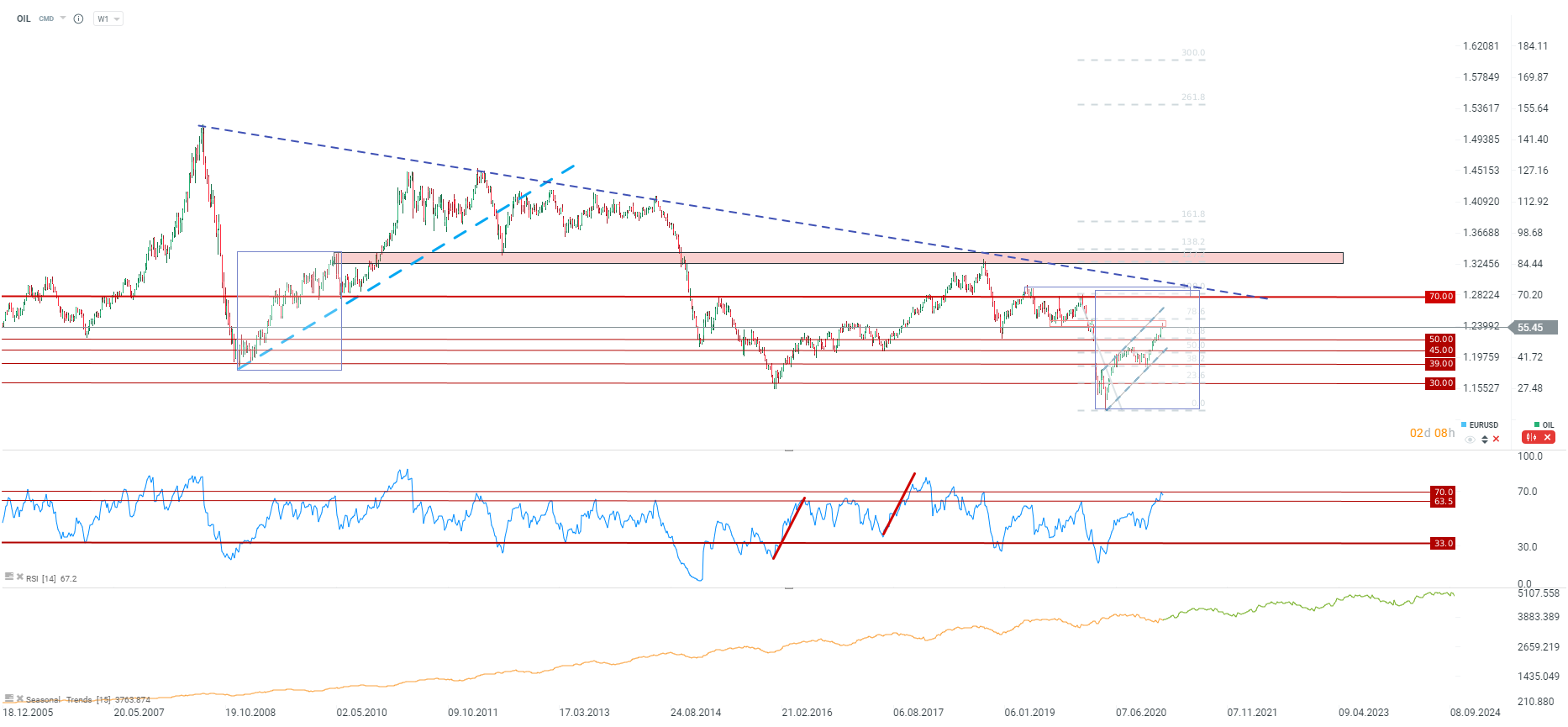
Task: Open RSI indicator settings icon
Action: [x=9, y=577]
